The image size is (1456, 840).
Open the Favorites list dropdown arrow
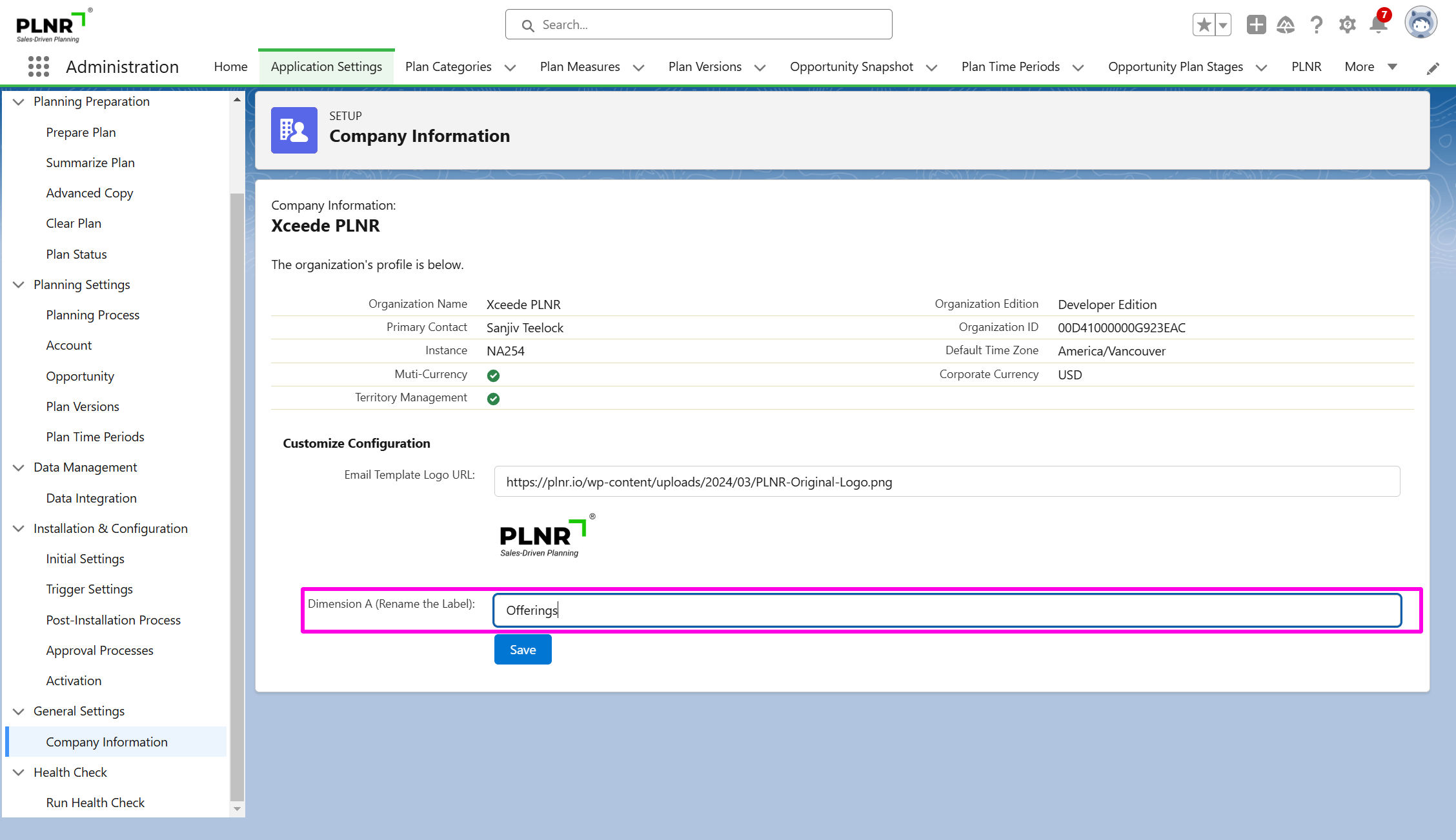click(1223, 25)
